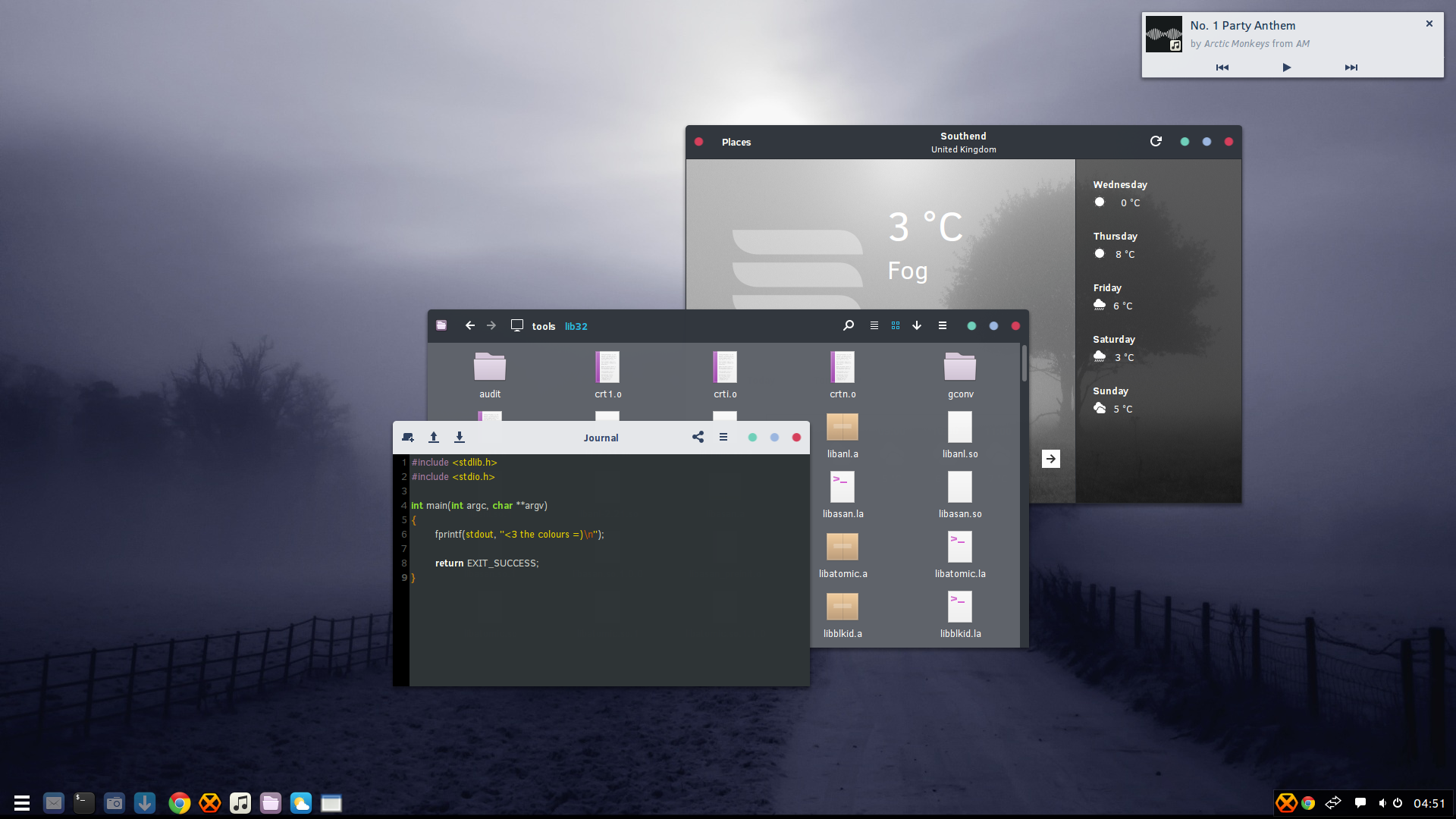This screenshot has width=1456, height=819.
Task: Play the No. 1 Party Anthem track
Action: [x=1287, y=67]
